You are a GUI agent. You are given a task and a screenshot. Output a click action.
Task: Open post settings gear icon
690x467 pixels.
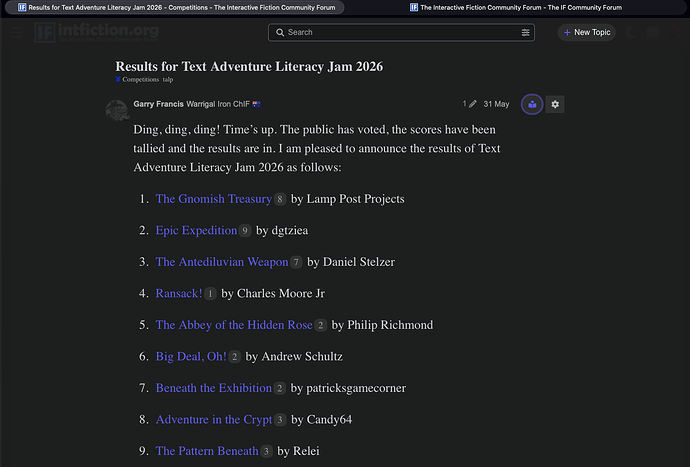pyautogui.click(x=555, y=104)
